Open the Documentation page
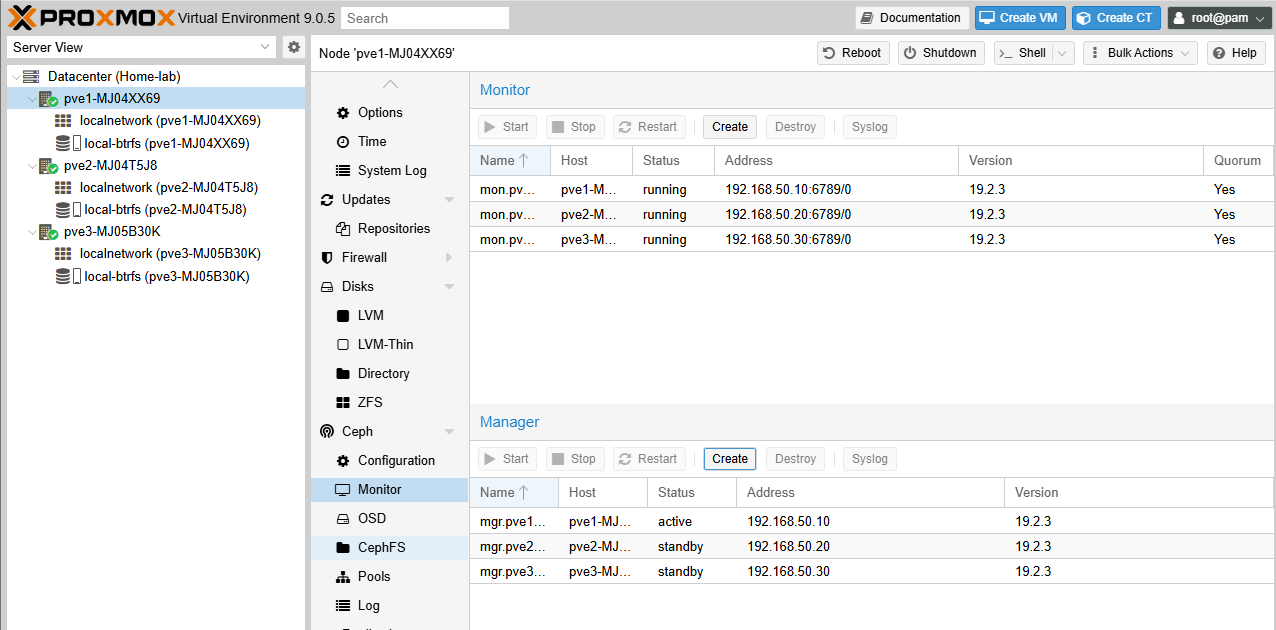This screenshot has width=1276, height=630. (912, 18)
